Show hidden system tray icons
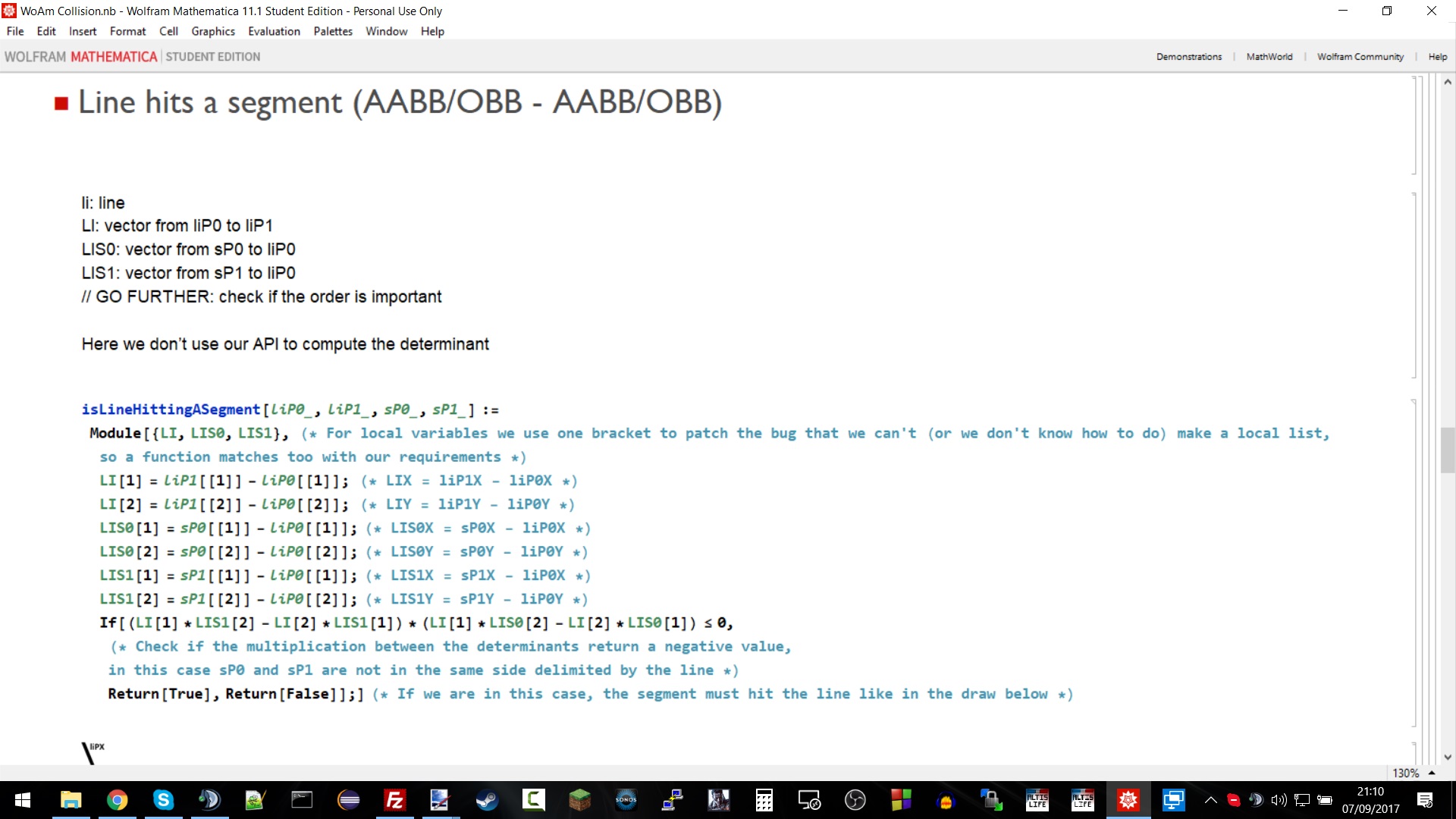 click(x=1210, y=800)
